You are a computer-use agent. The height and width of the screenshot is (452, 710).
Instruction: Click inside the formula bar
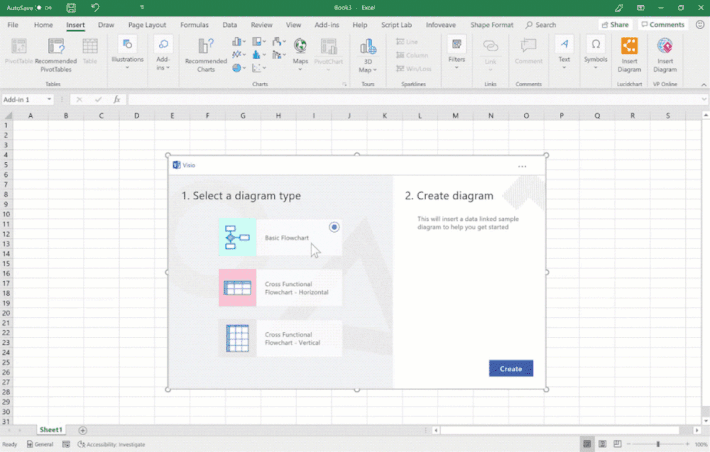click(x=414, y=99)
